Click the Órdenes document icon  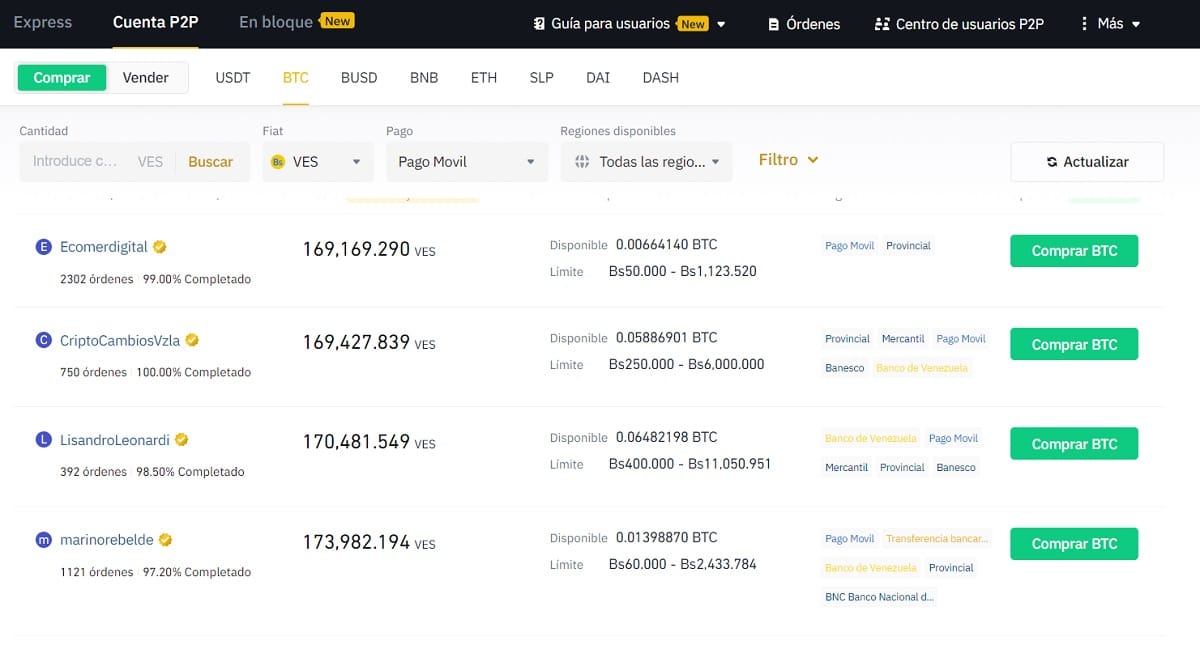(773, 24)
